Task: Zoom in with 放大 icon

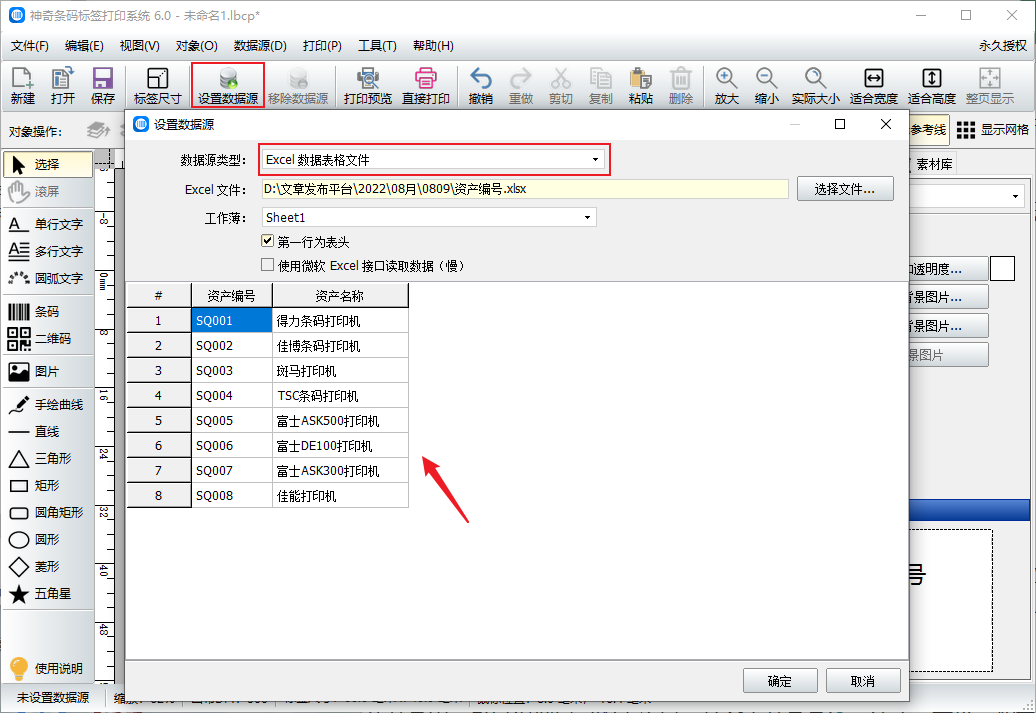Action: pyautogui.click(x=726, y=86)
